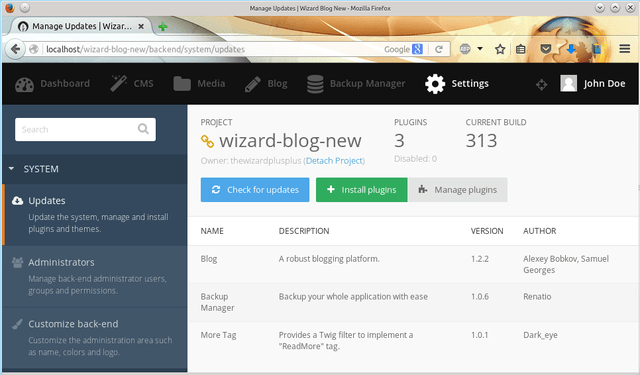Click the author Dark_eye cell
Viewport: 640px width, 375px height.
[540, 335]
